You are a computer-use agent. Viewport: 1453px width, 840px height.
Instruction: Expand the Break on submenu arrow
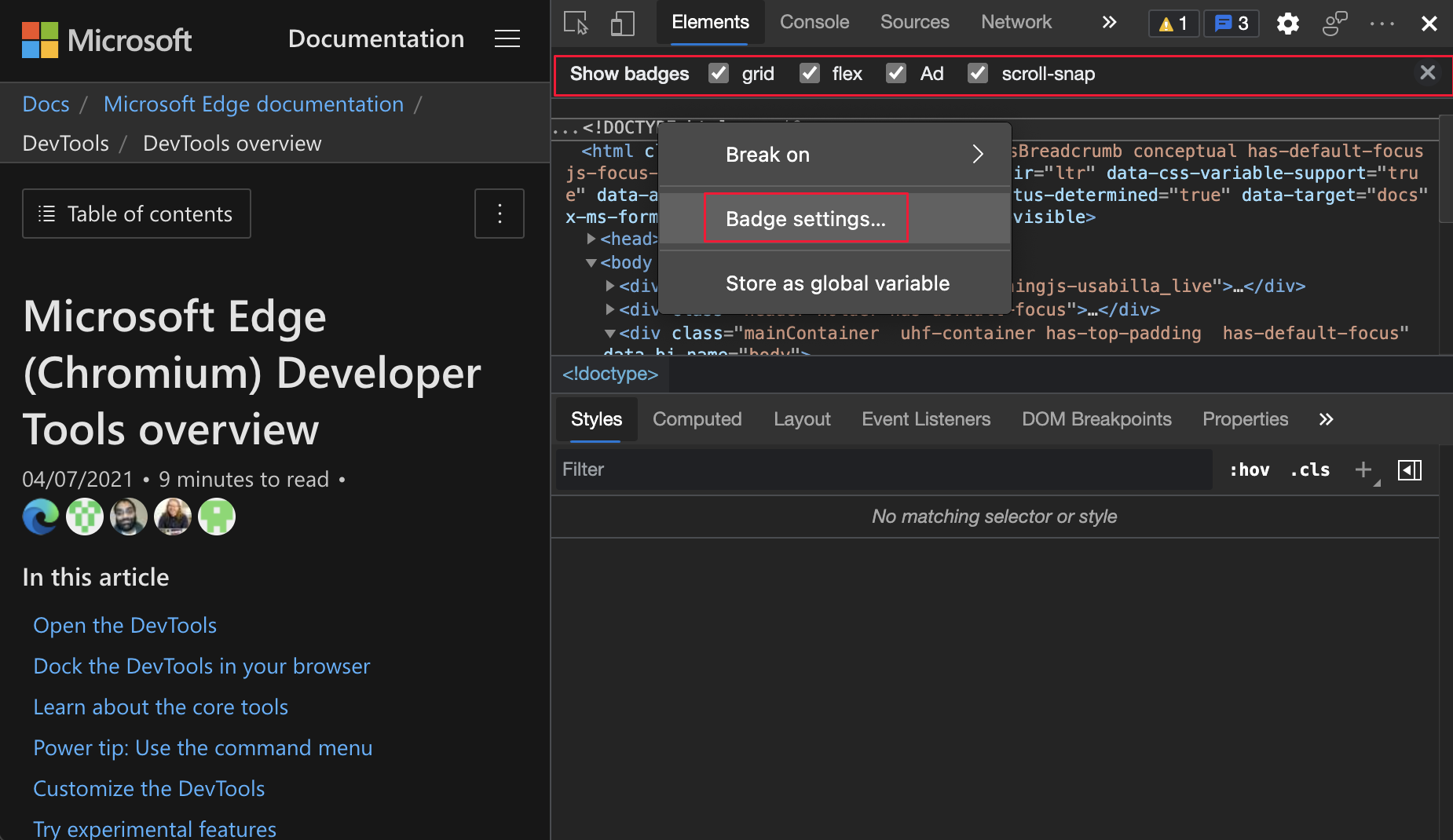pyautogui.click(x=977, y=154)
